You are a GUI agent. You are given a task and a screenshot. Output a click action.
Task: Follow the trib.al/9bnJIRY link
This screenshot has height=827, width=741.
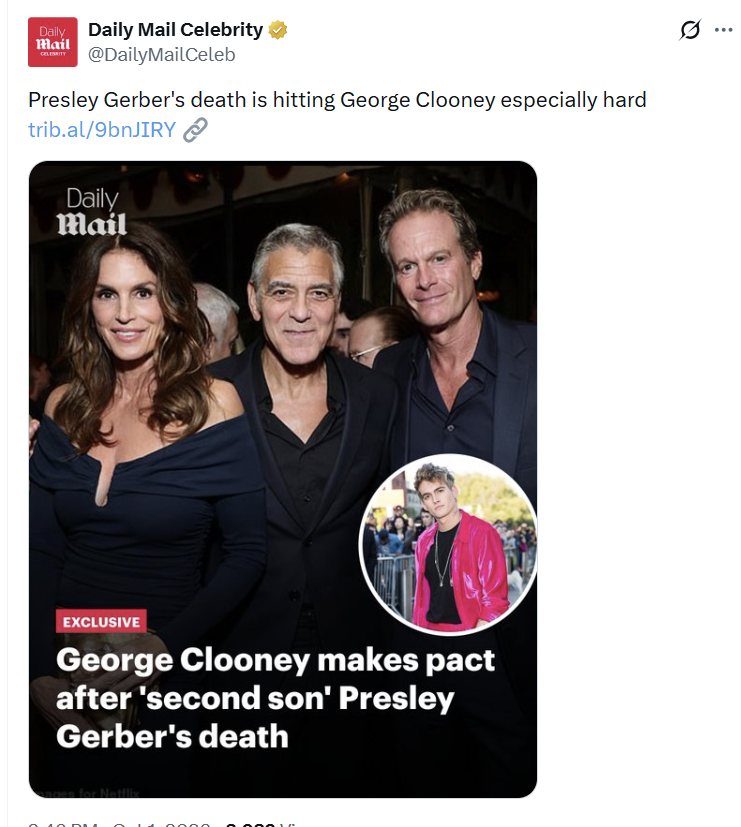point(102,130)
